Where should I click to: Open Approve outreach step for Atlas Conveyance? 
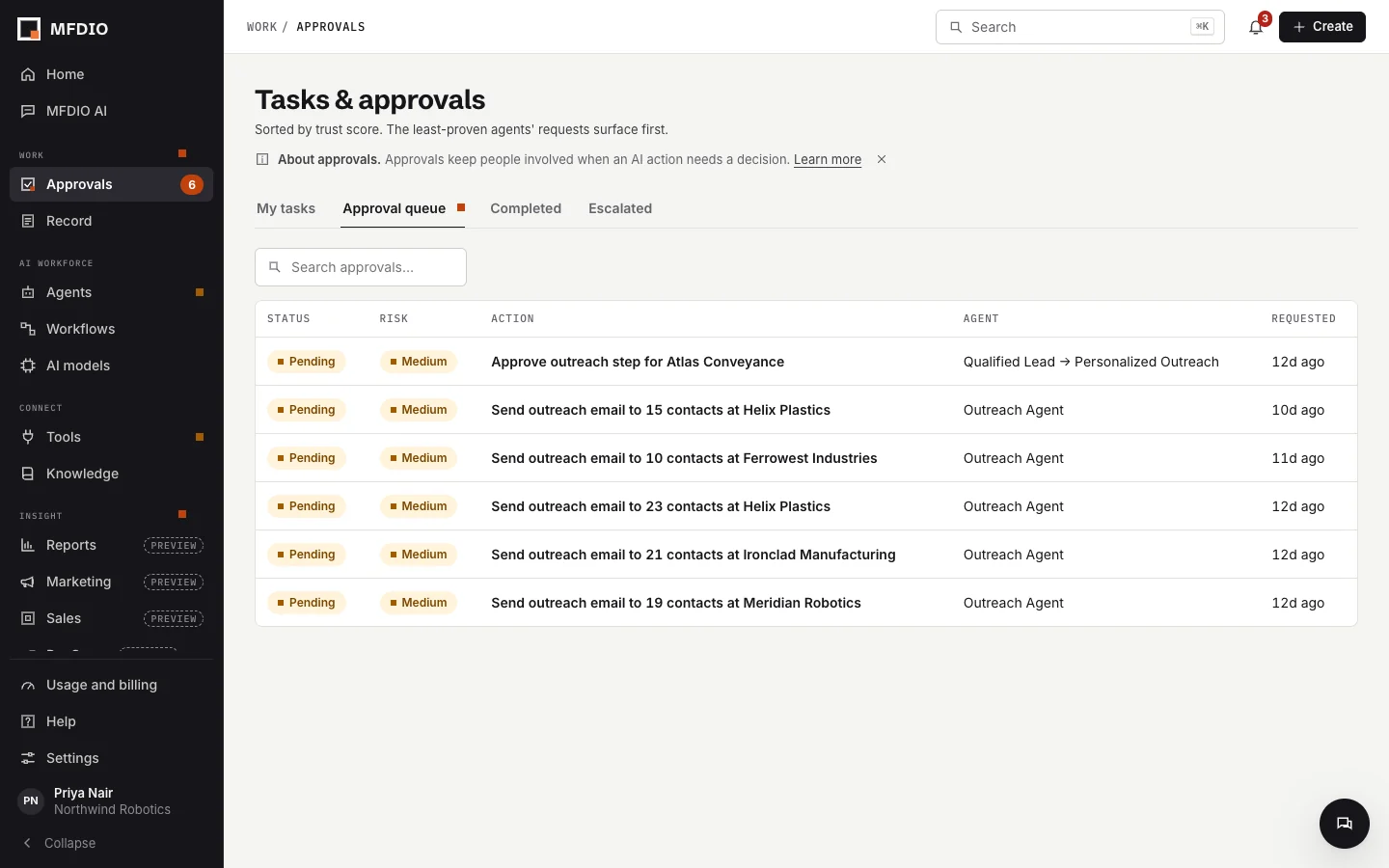pos(638,362)
